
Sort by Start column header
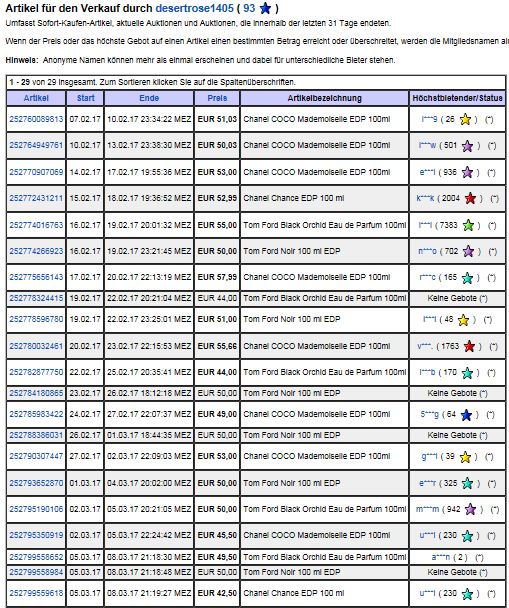coord(85,98)
